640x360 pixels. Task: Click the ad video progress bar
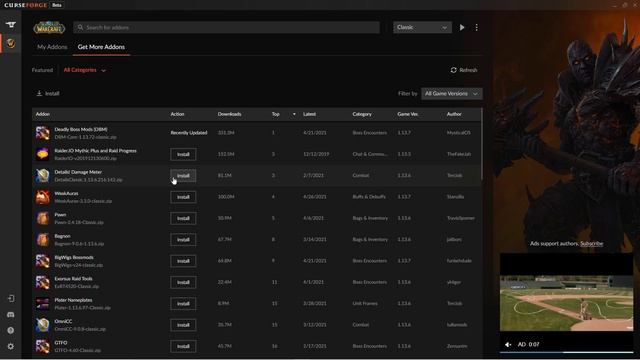[567, 352]
